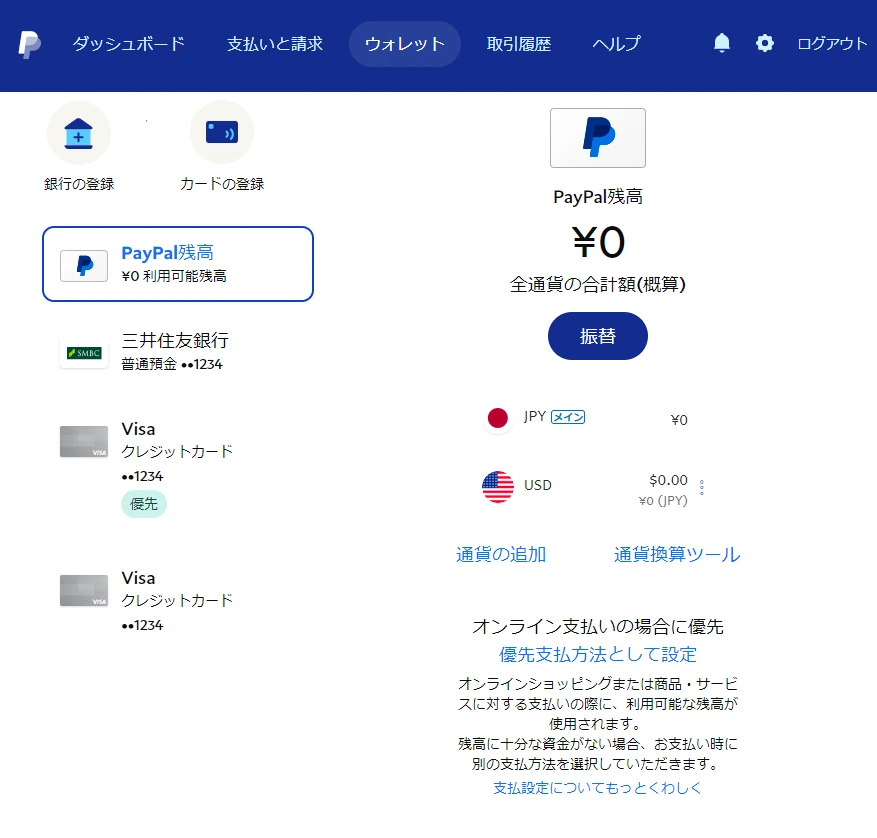Screen dimensions: 877x838
Task: Click the 振替 transfer button
Action: (597, 336)
